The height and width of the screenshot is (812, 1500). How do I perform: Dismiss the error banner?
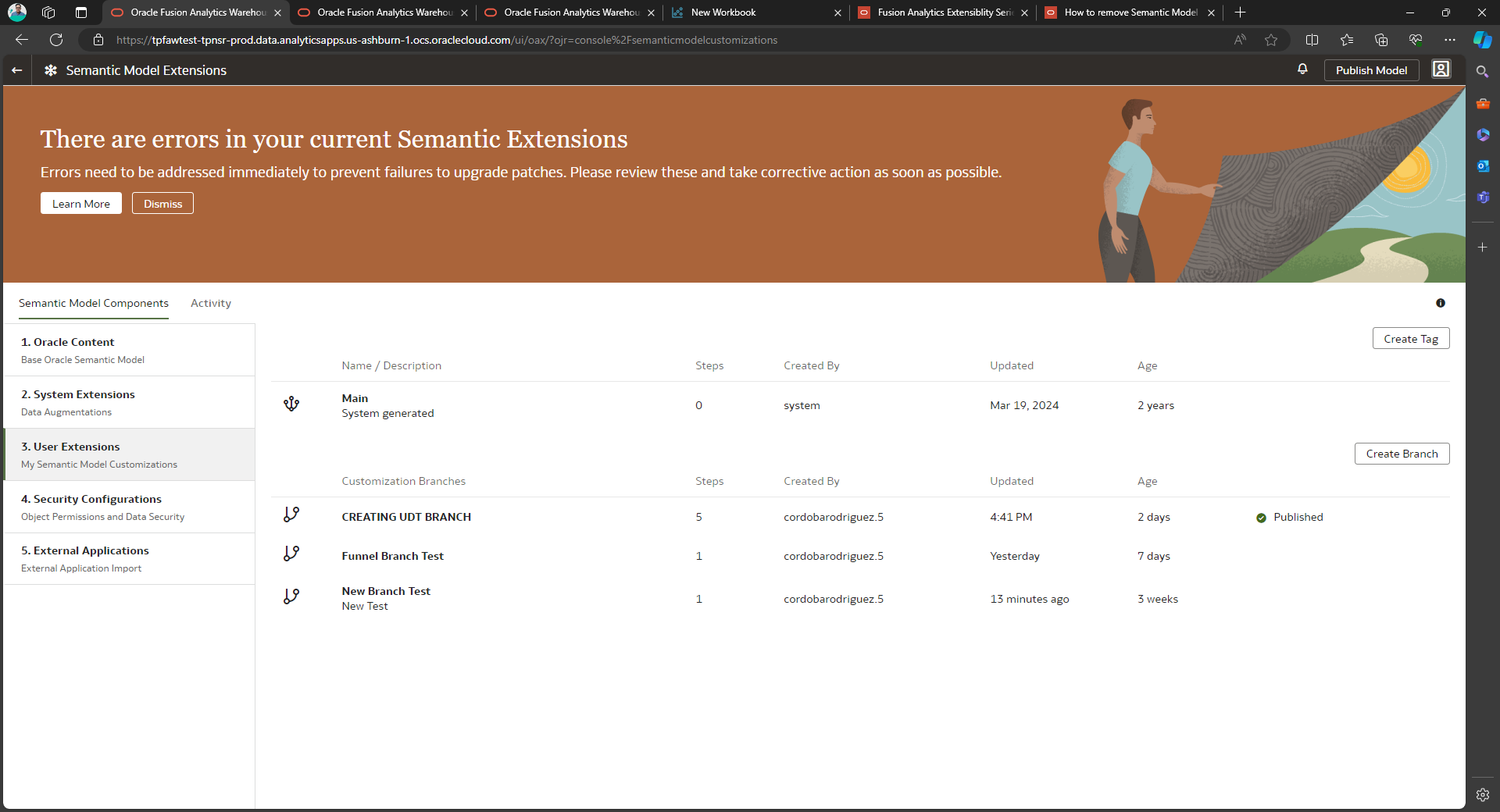(x=162, y=203)
